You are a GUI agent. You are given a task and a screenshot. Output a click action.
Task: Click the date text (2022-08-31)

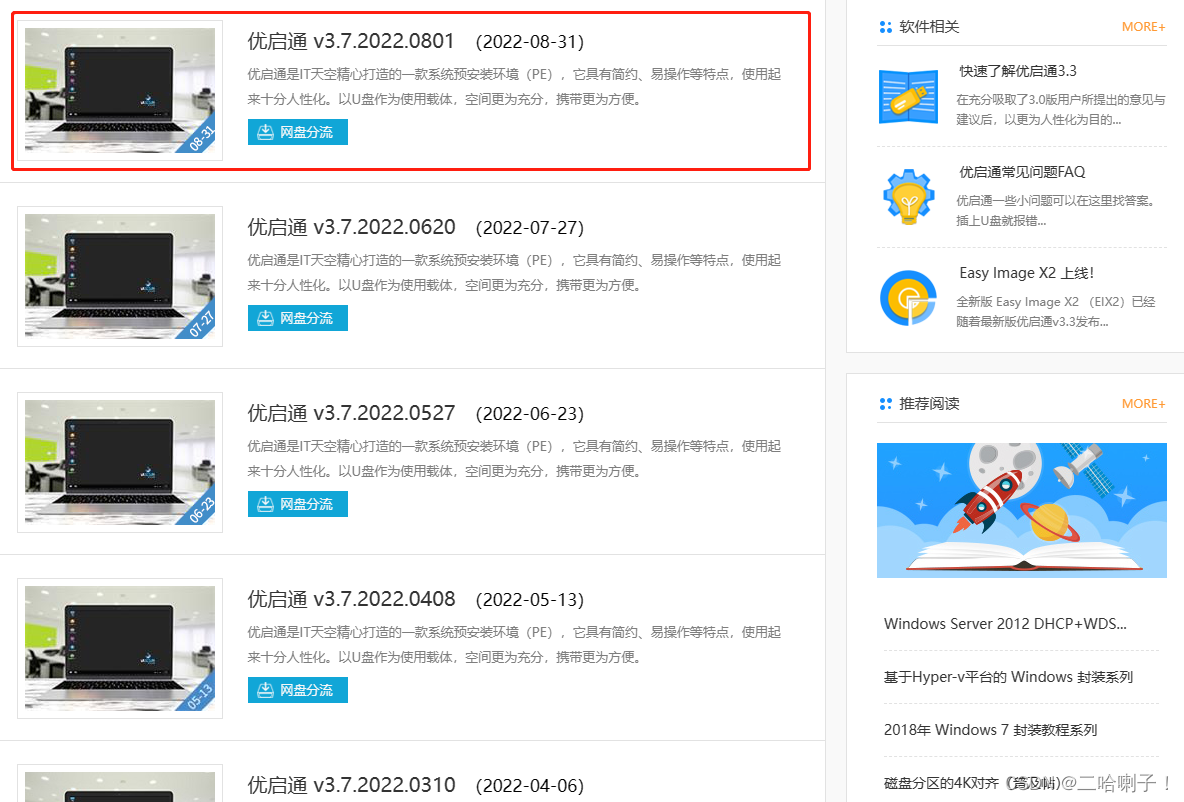(530, 42)
